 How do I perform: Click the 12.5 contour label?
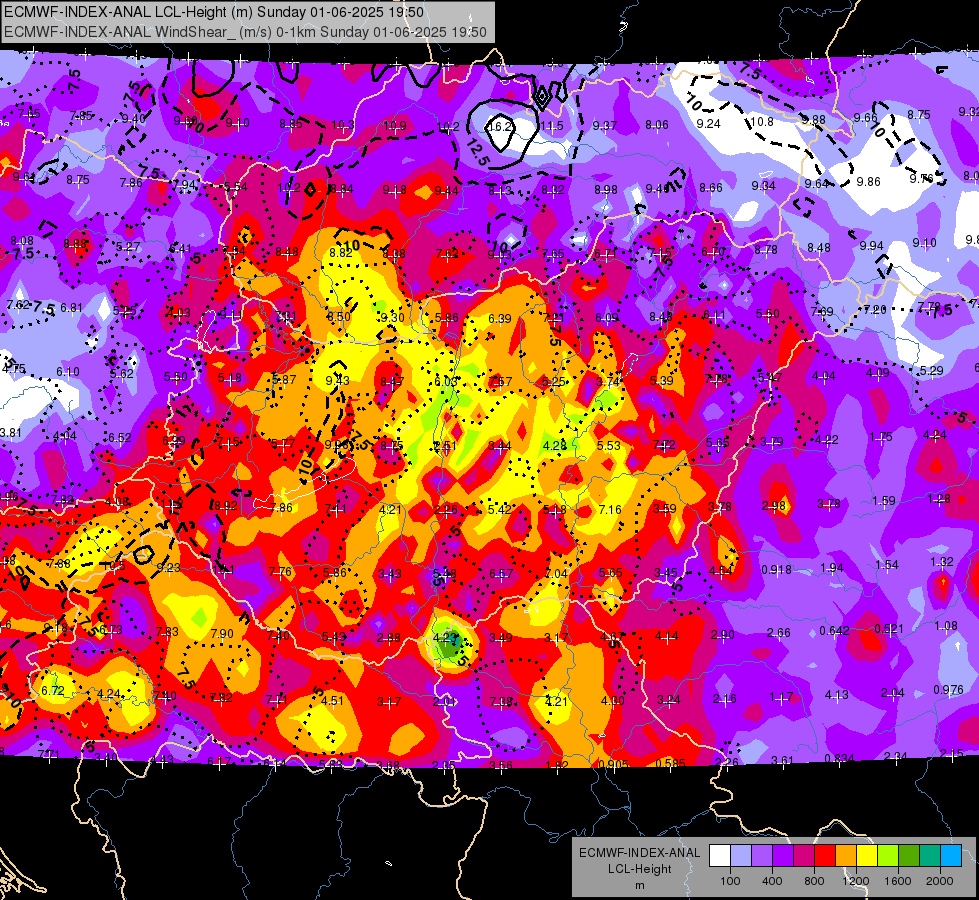tap(476, 152)
